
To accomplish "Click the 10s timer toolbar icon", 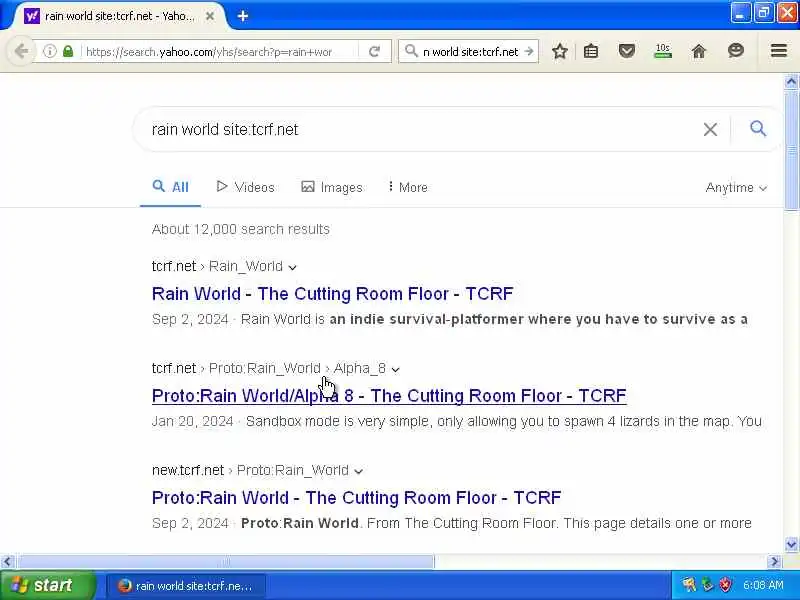I will click(663, 51).
